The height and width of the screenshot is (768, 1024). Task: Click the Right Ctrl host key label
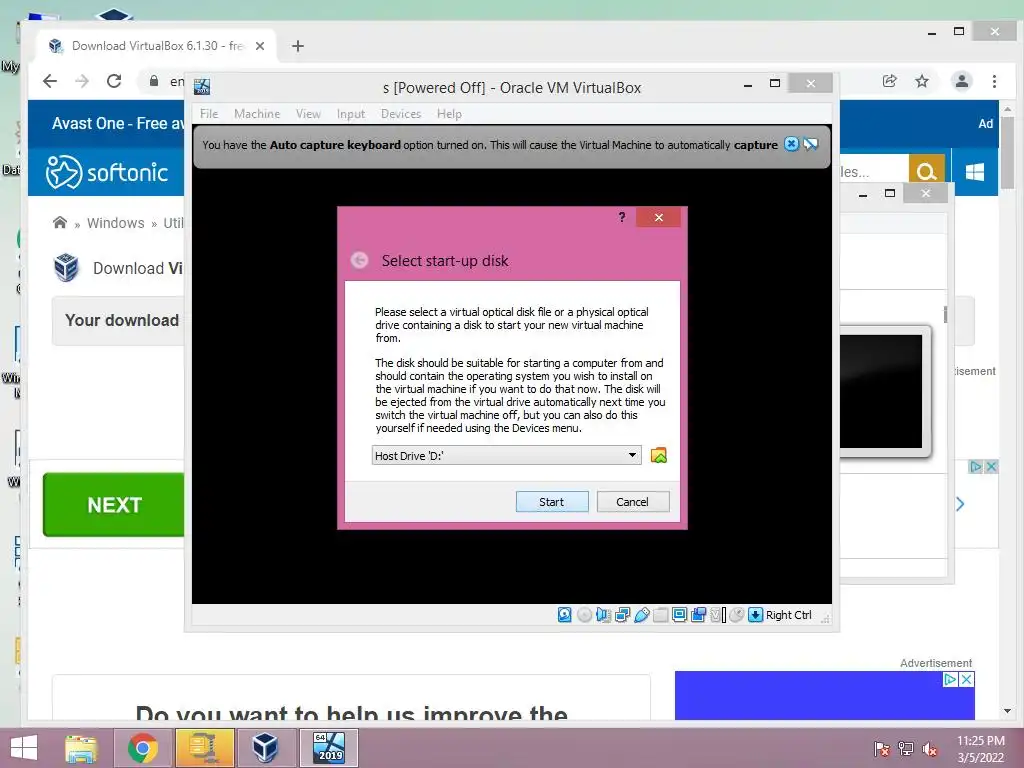pos(788,615)
